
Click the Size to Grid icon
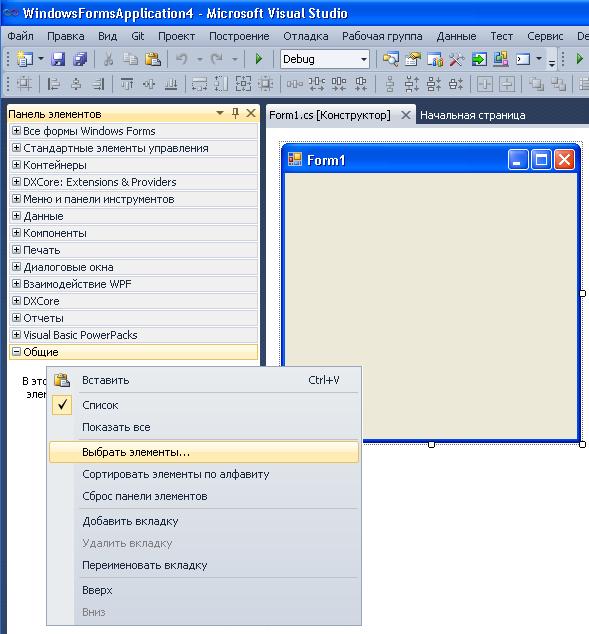tap(266, 84)
